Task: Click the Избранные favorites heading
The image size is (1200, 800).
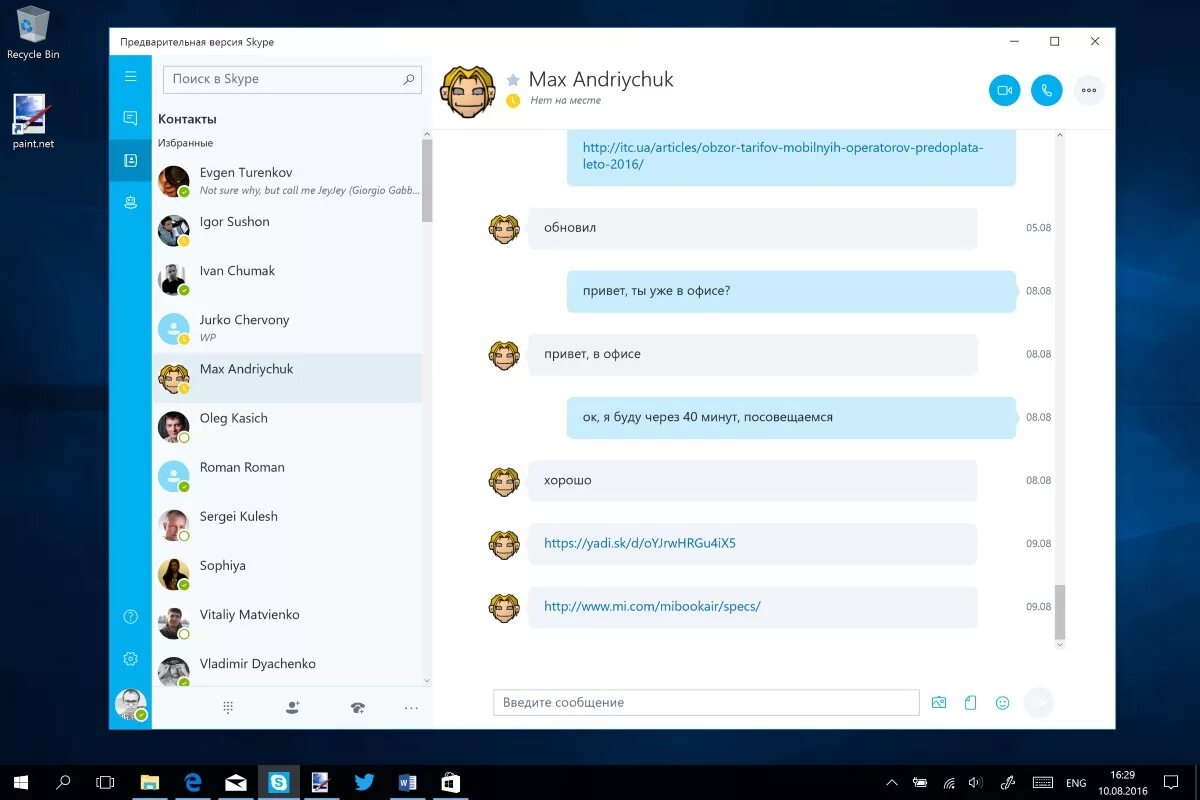Action: pos(185,143)
